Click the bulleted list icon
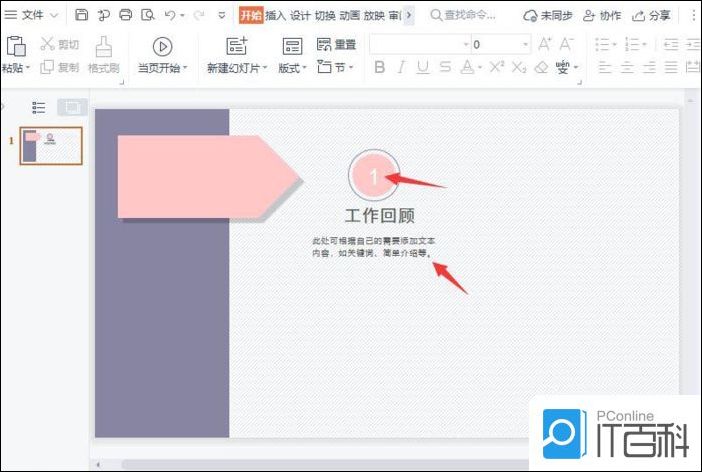This screenshot has width=702, height=472. coord(602,44)
